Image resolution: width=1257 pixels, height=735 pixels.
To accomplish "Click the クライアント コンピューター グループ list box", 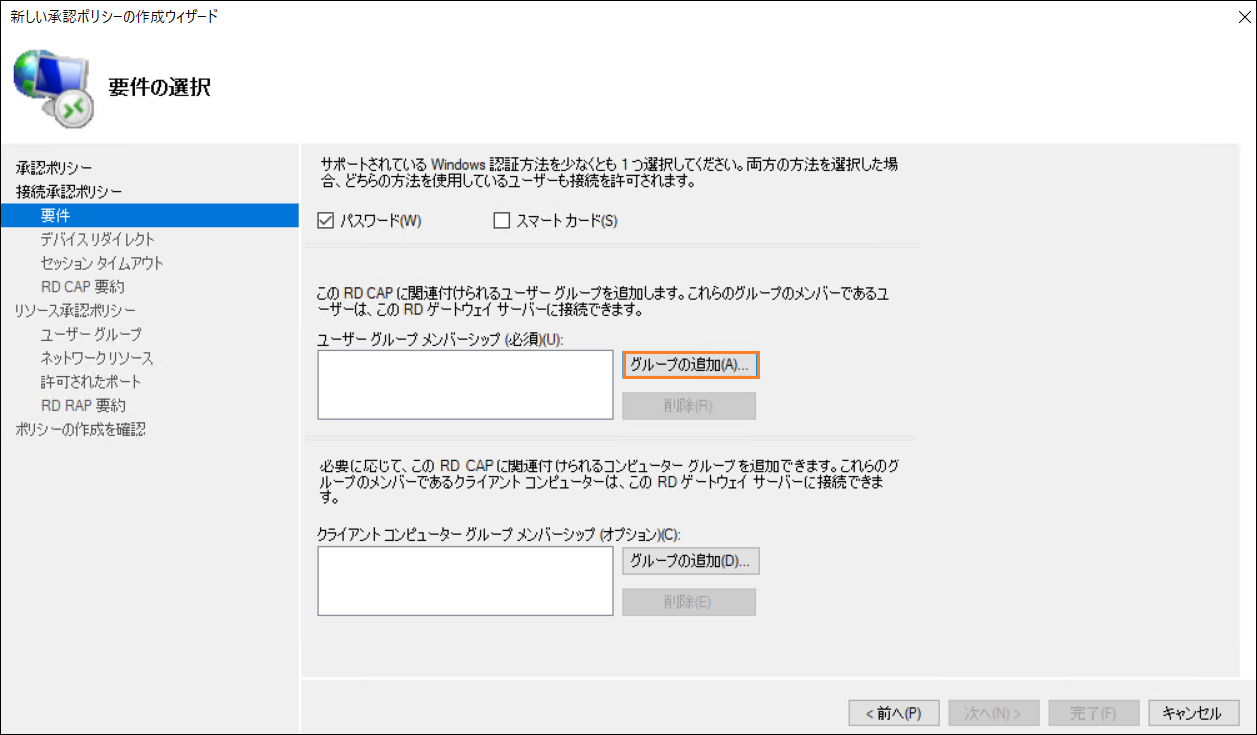I will point(465,581).
